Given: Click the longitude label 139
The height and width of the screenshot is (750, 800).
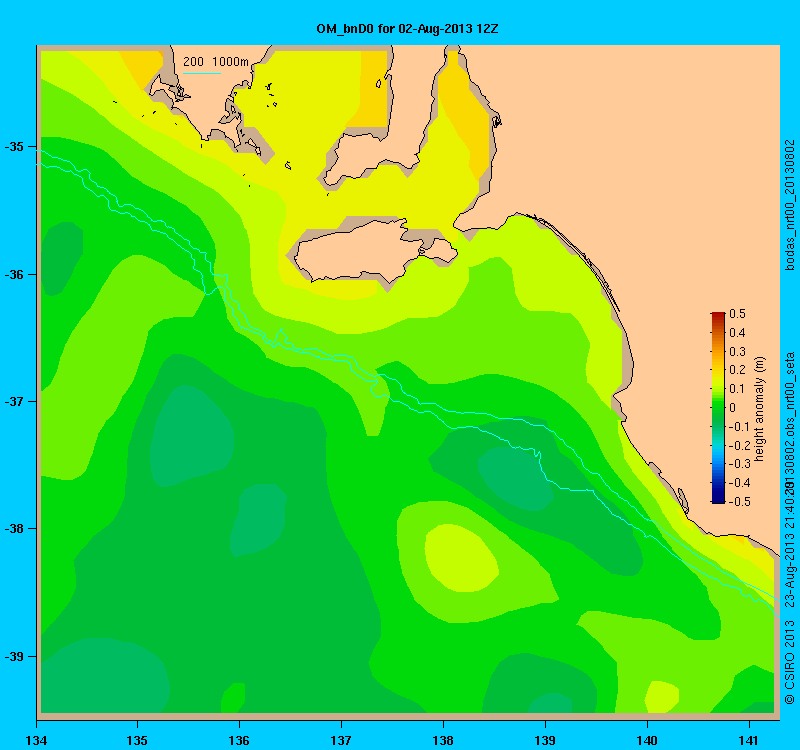Looking at the screenshot, I should click(545, 740).
